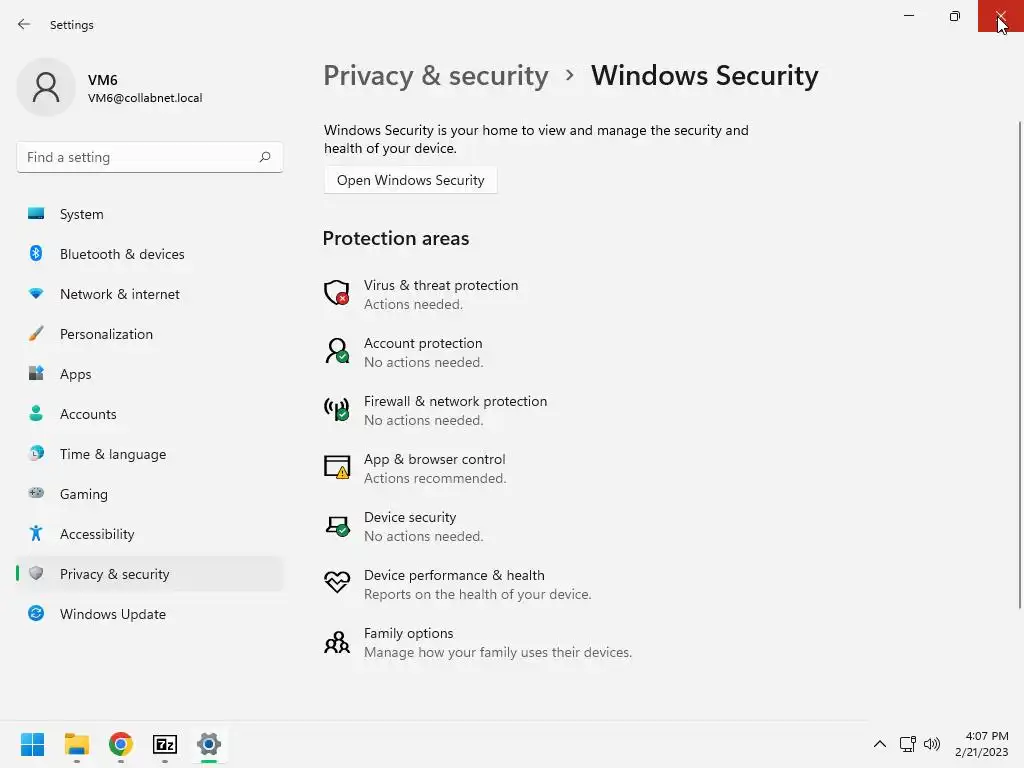The image size is (1024, 768).
Task: Switch to the Accessibility settings section
Action: click(x=97, y=534)
